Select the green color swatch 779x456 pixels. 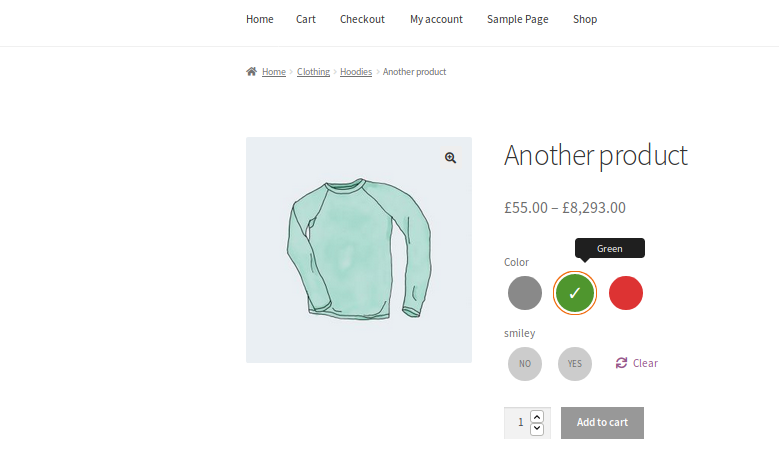point(575,293)
